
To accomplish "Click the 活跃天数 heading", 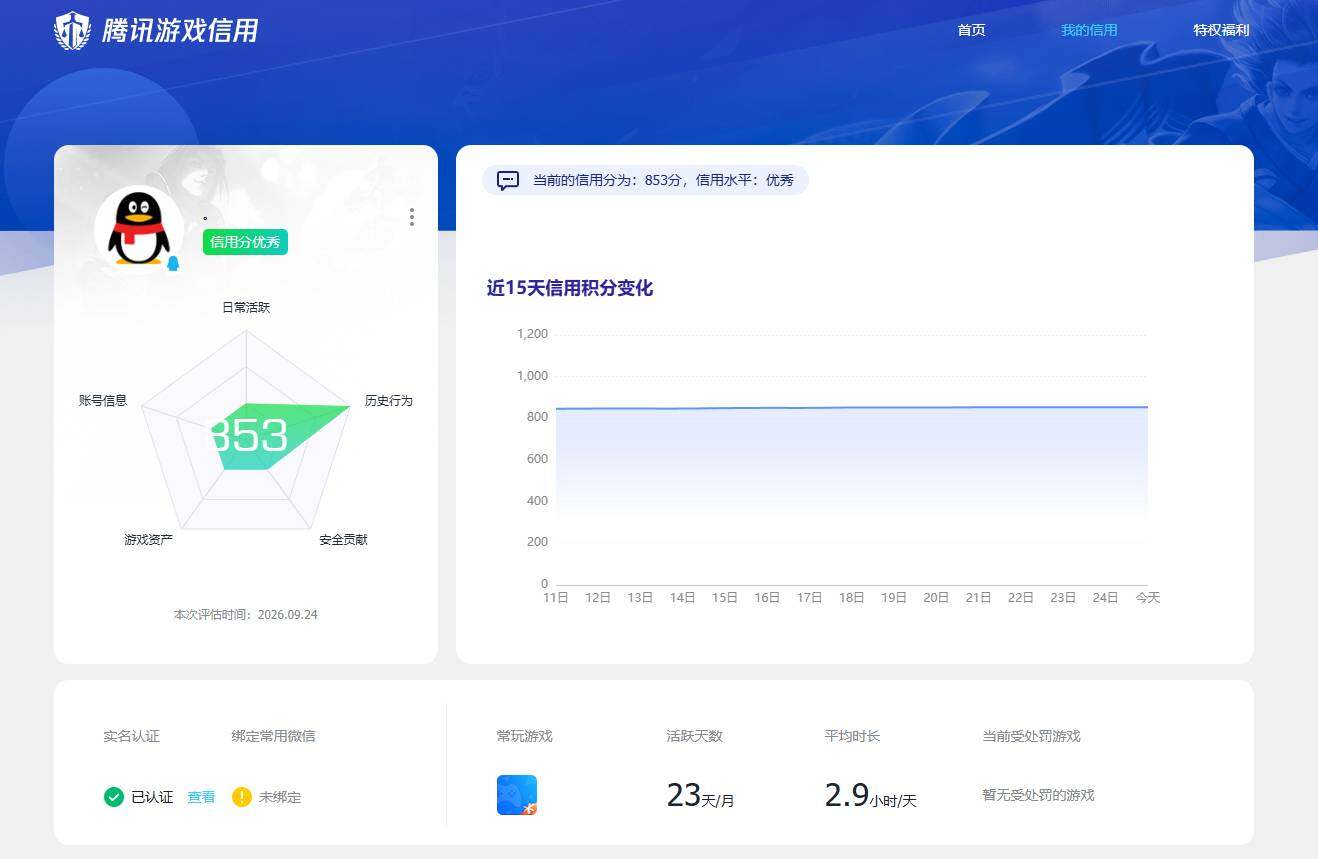I will [694, 736].
